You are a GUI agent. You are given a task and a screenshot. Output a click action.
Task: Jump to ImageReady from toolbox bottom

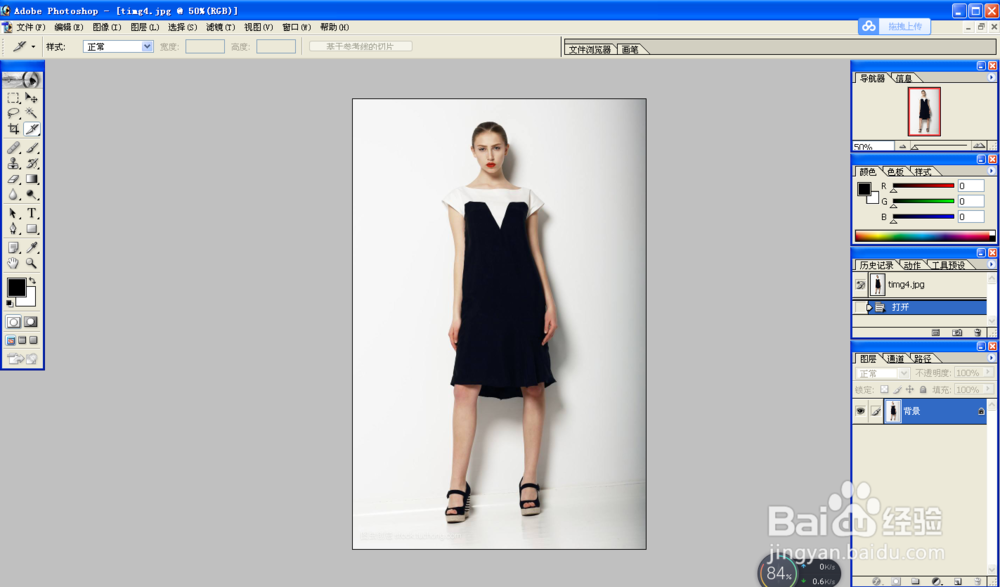tap(22, 360)
